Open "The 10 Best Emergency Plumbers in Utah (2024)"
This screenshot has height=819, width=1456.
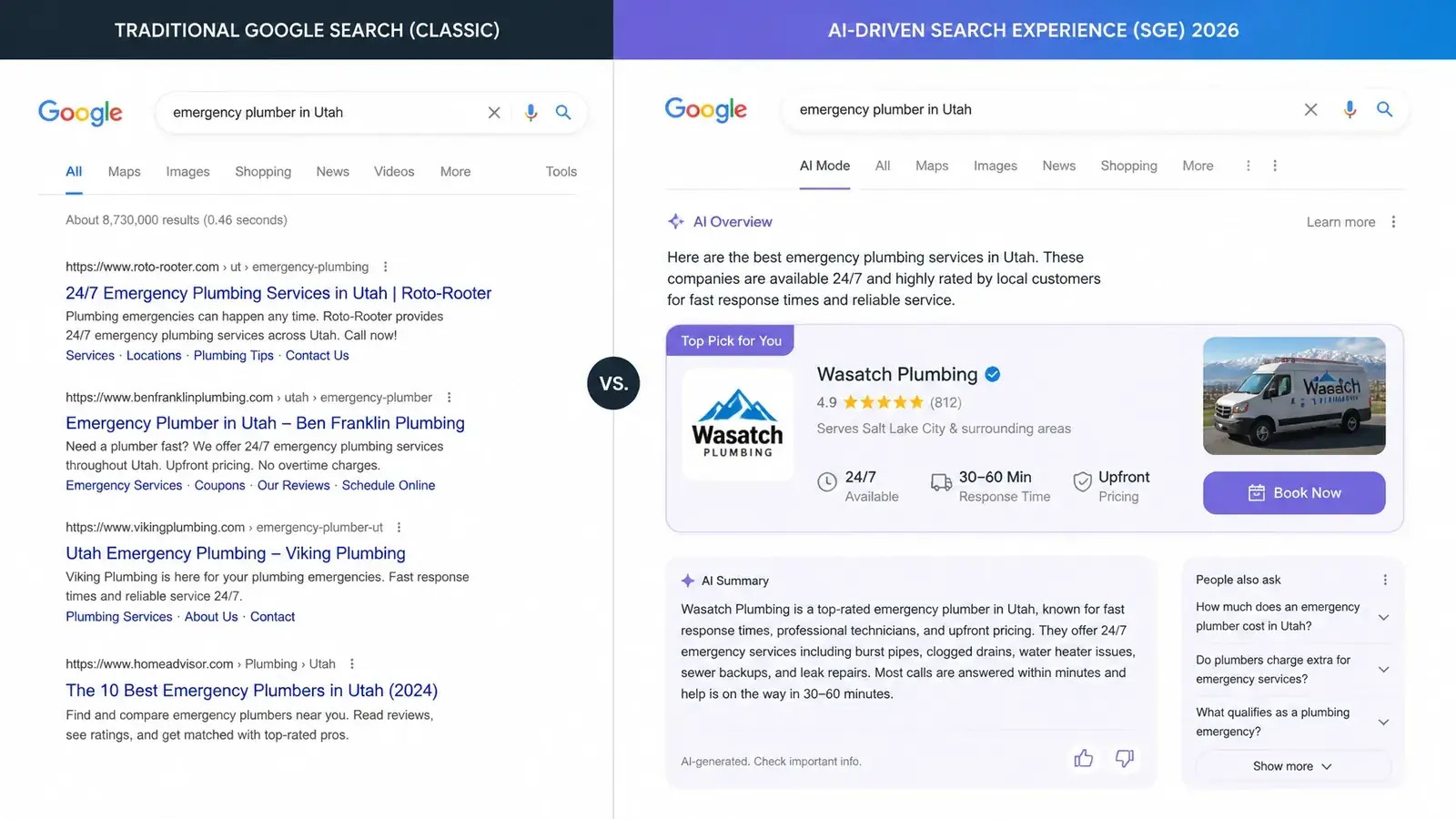click(x=252, y=691)
